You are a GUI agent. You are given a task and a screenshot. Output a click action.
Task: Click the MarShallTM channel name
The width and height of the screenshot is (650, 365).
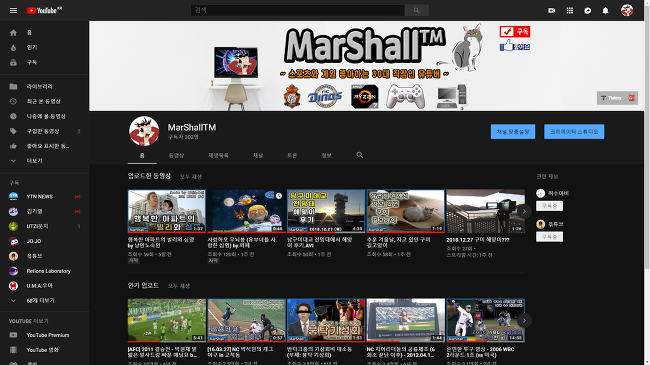pos(192,127)
